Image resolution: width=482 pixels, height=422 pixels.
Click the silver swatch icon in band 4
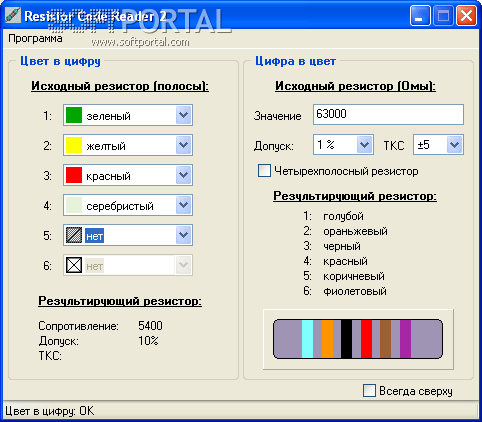(x=74, y=205)
